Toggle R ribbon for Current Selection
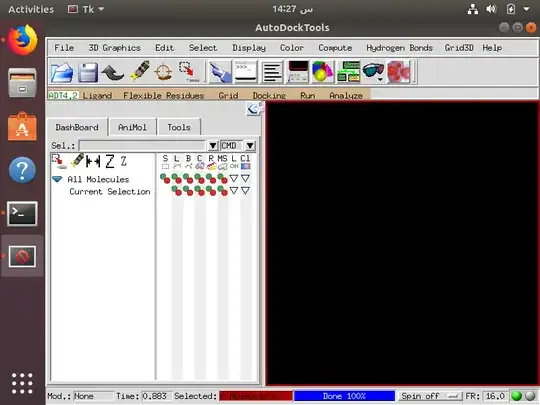Image resolution: width=540 pixels, height=405 pixels. (x=211, y=191)
